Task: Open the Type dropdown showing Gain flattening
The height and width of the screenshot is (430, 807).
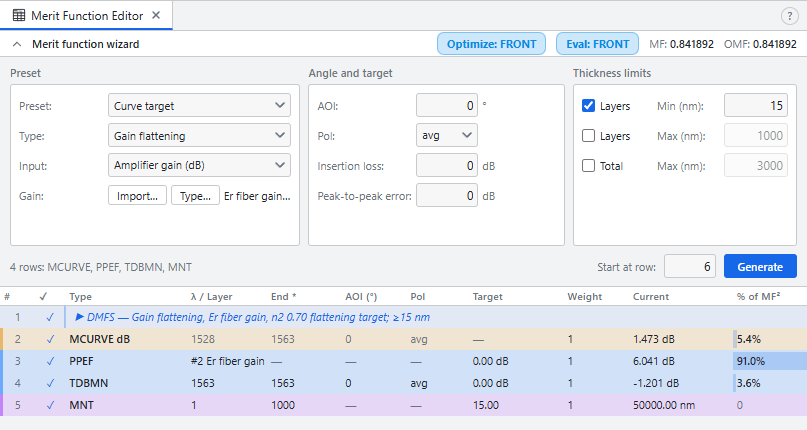Action: coord(199,135)
